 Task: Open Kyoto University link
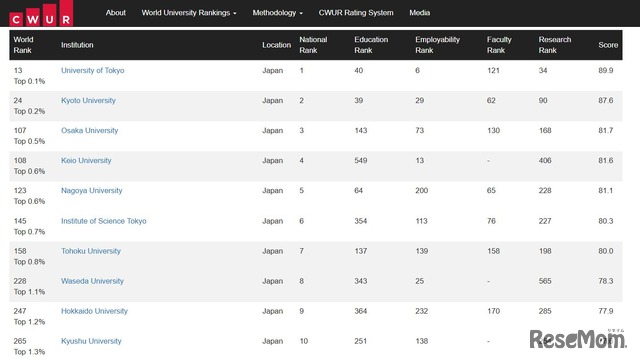[x=88, y=100]
